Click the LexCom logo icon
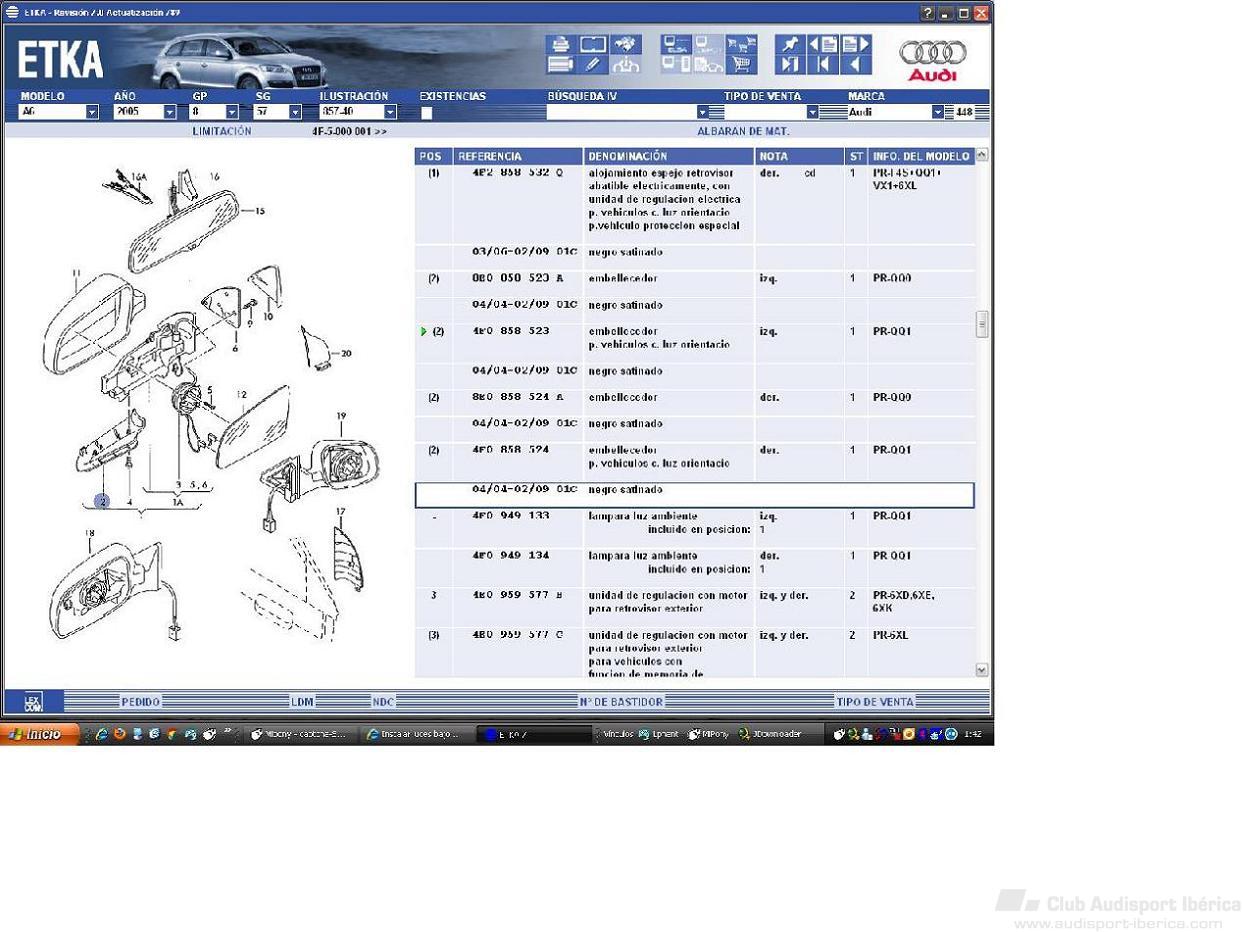Viewport: 1243px width, 932px height. point(33,701)
